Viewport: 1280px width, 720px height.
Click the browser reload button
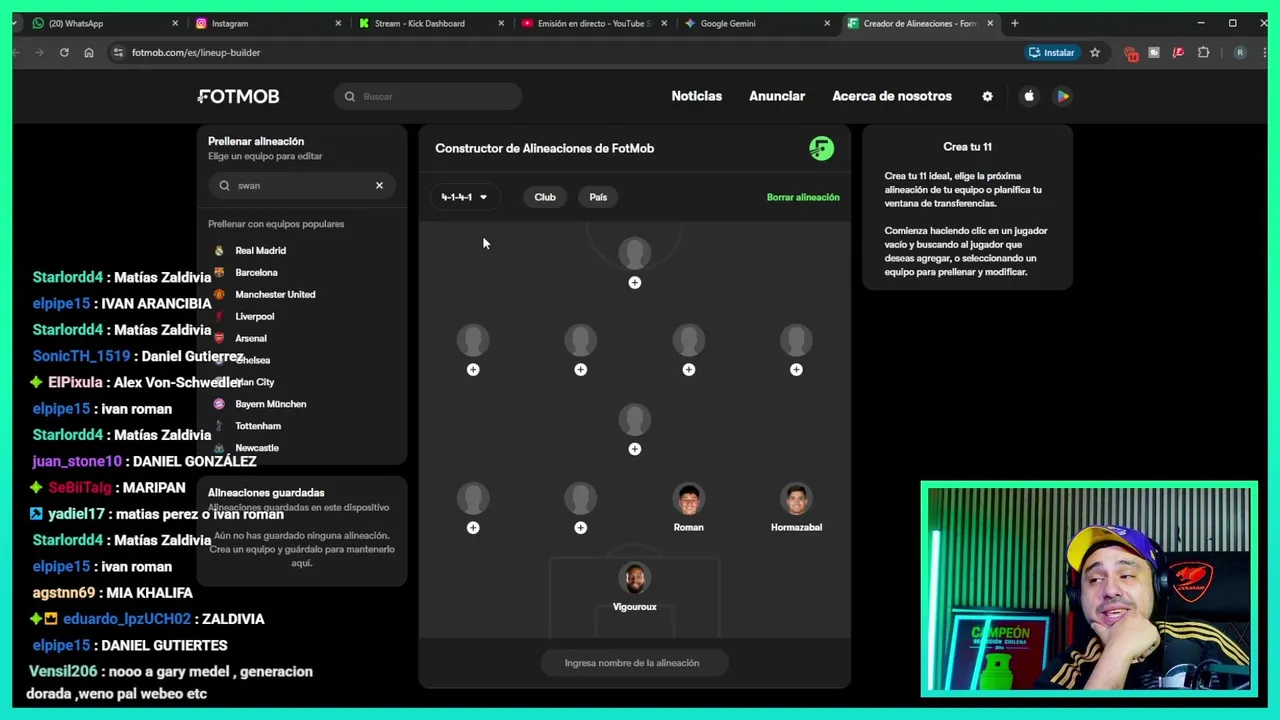pos(64,52)
